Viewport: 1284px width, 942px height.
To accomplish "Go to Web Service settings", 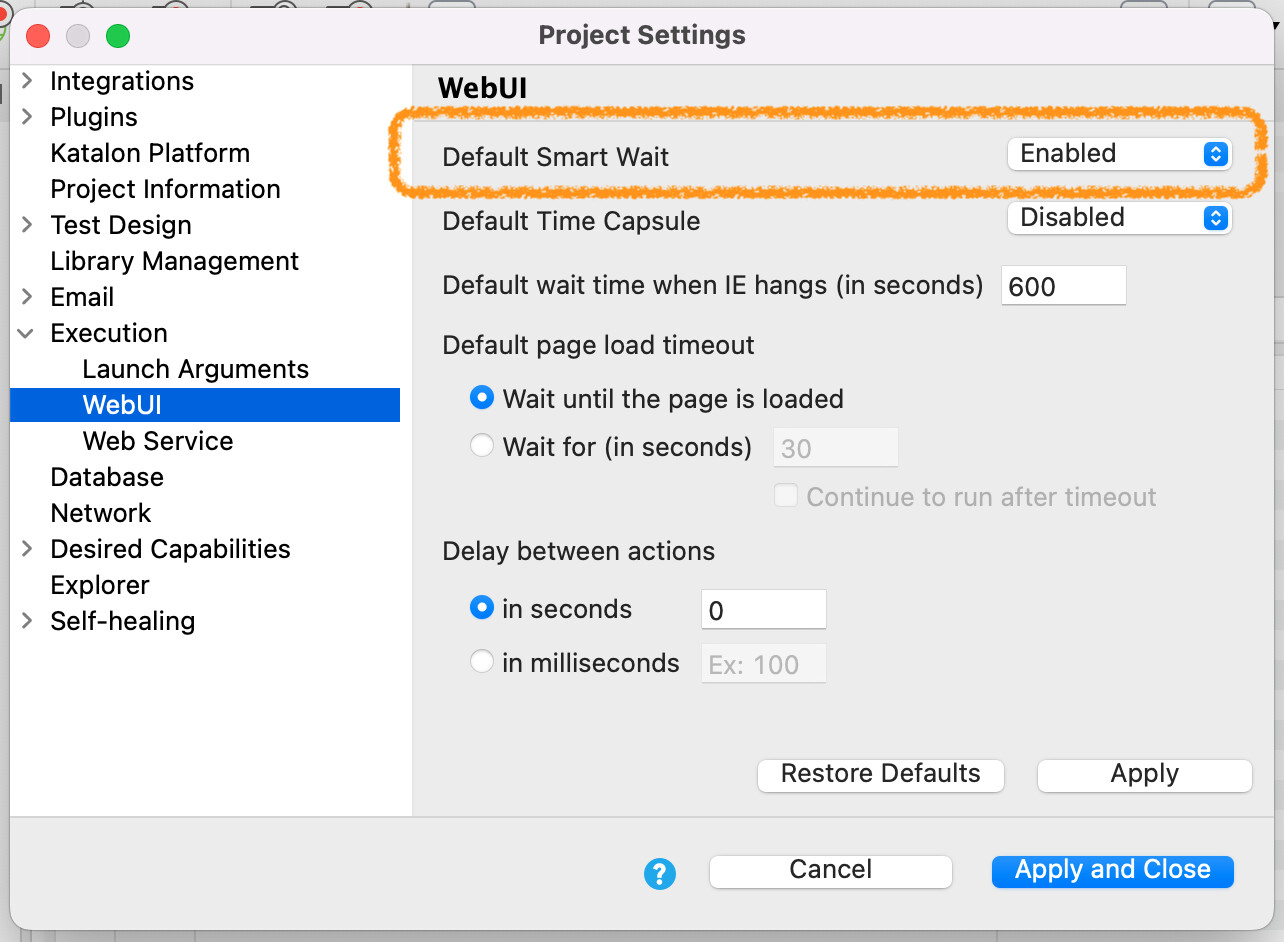I will [158, 441].
